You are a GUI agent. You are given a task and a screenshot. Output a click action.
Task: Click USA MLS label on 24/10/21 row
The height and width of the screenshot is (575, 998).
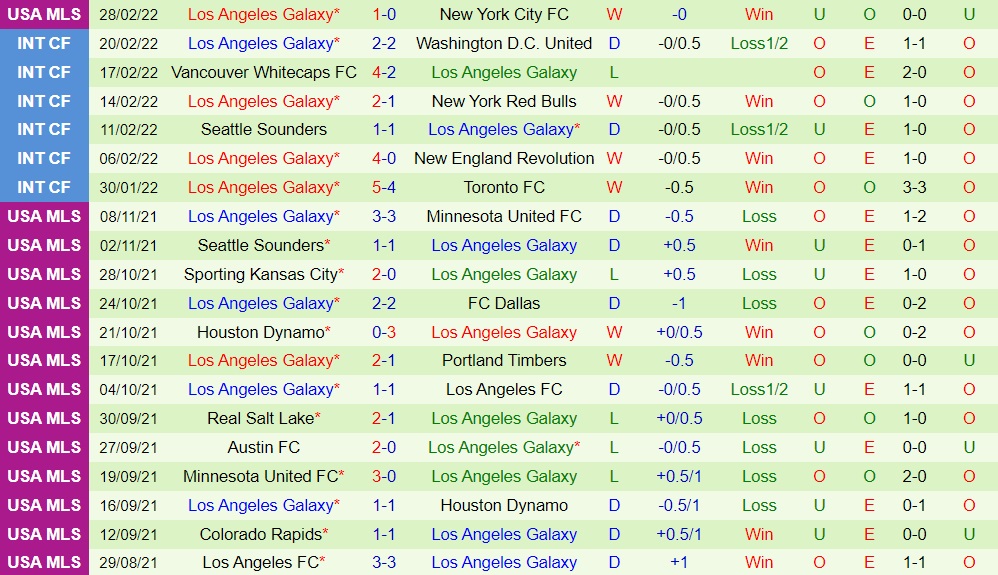coord(44,303)
